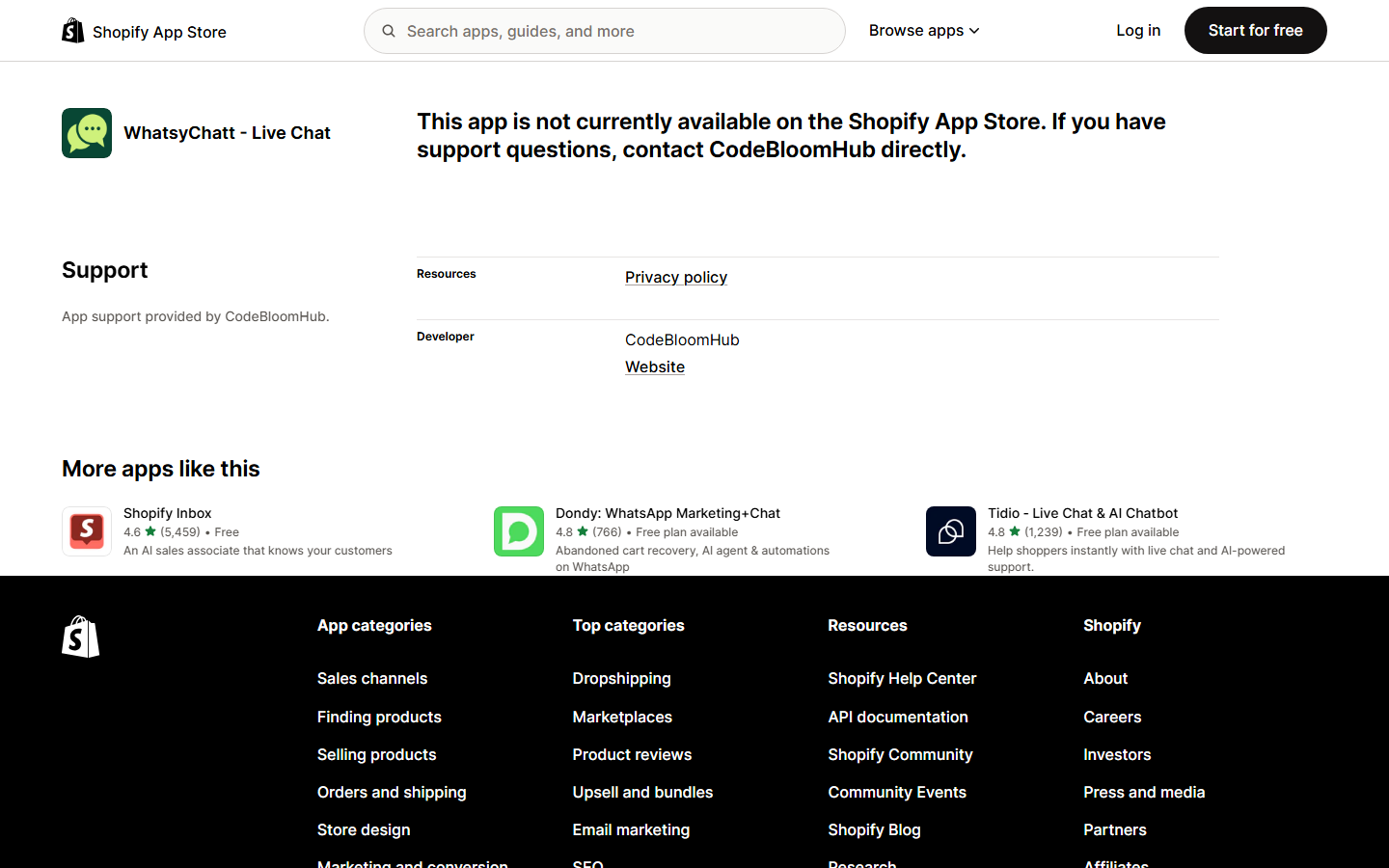The image size is (1389, 868).
Task: Click the Log in link
Action: tap(1138, 31)
